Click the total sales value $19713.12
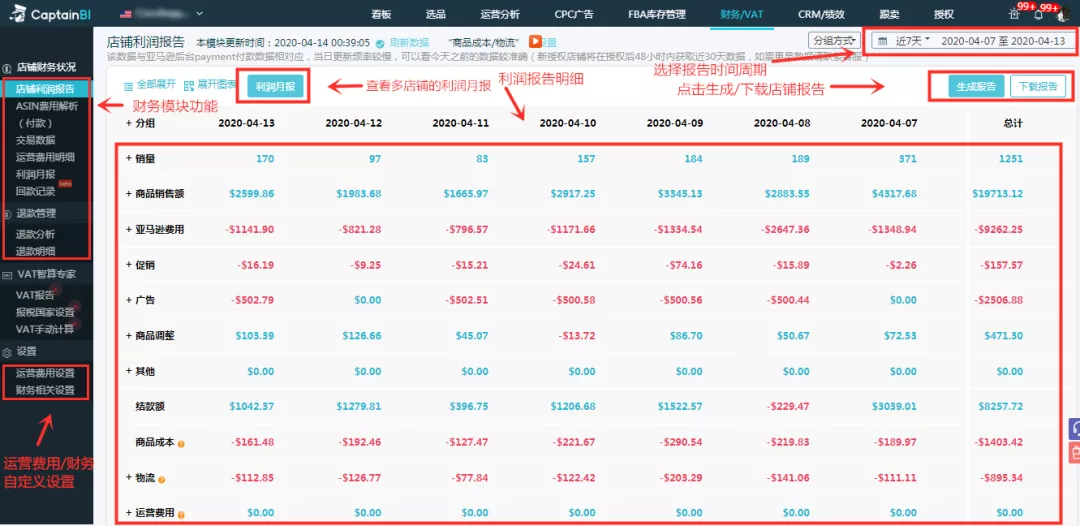 click(x=997, y=193)
